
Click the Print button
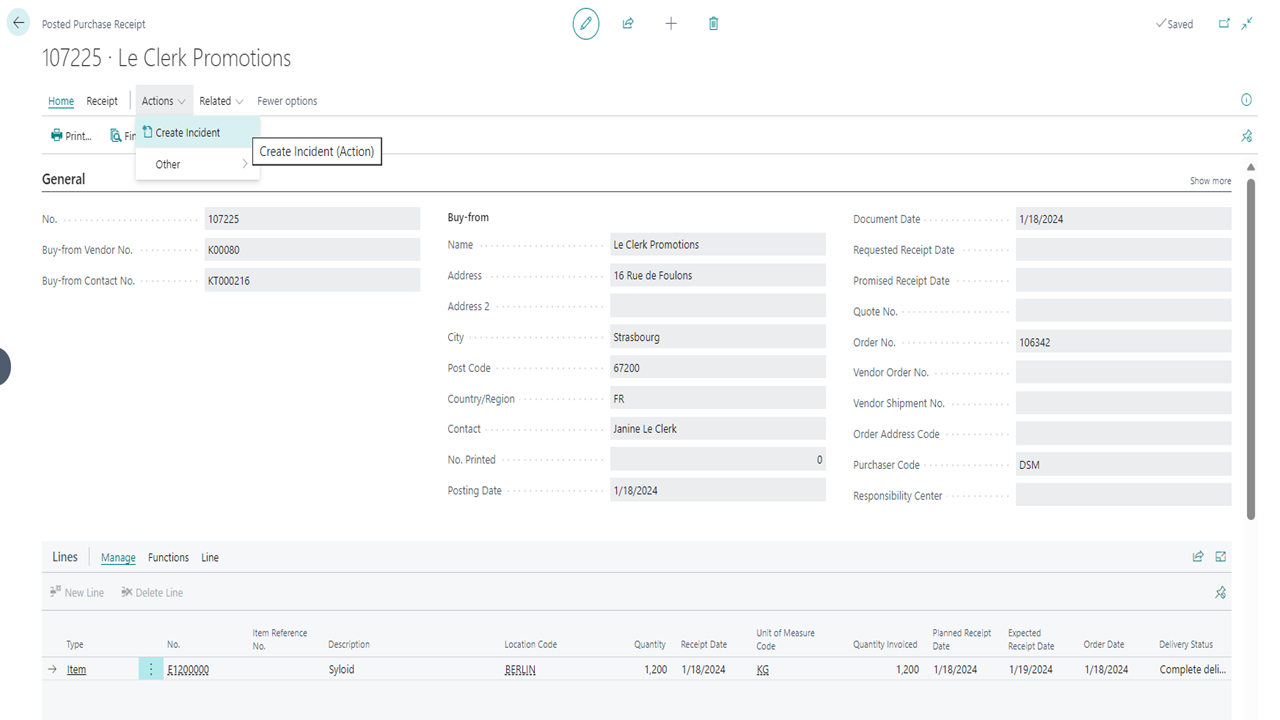(71, 136)
